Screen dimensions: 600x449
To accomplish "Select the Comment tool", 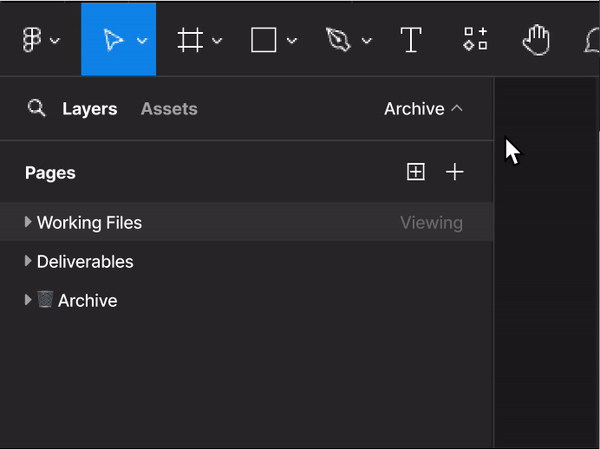I will pyautogui.click(x=592, y=41).
